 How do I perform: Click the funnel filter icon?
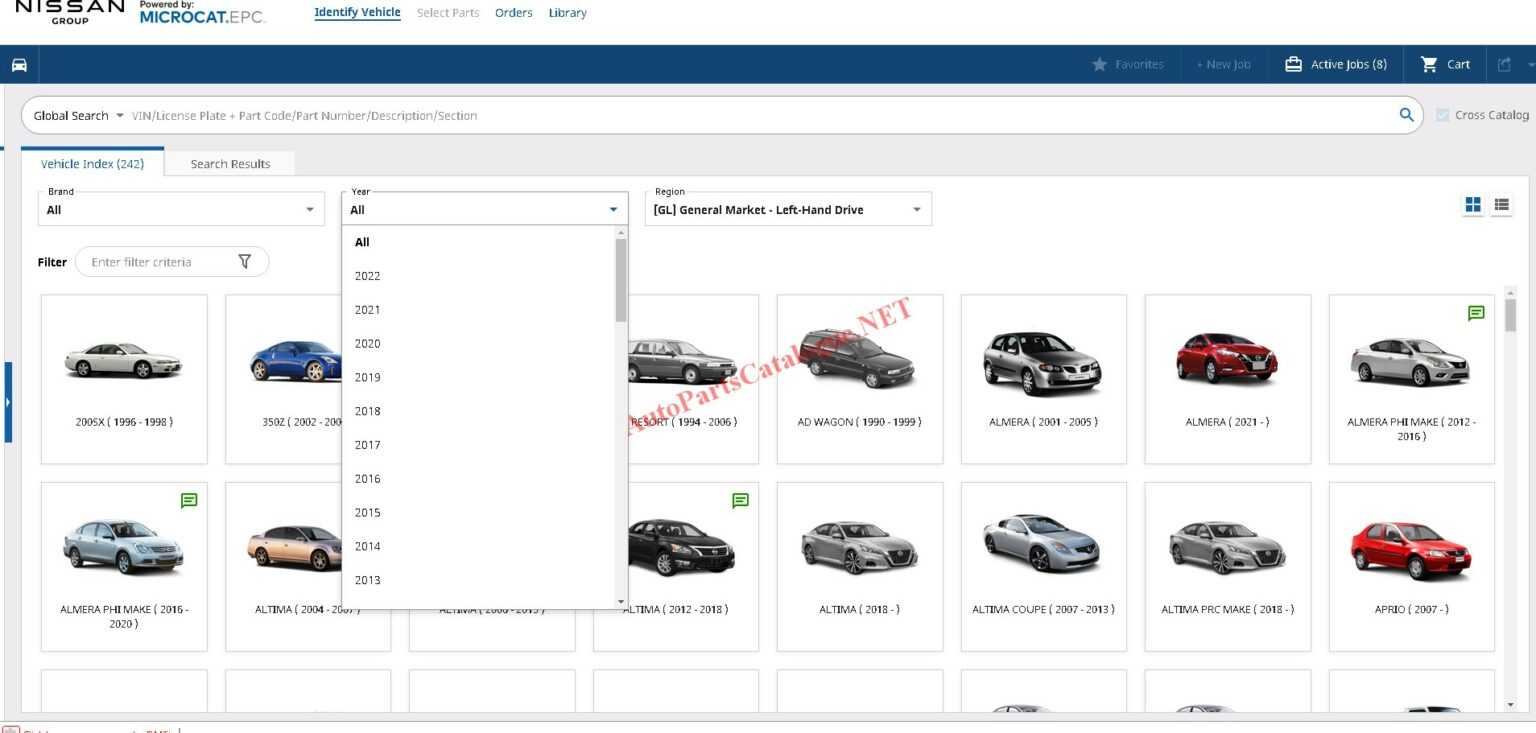245,261
